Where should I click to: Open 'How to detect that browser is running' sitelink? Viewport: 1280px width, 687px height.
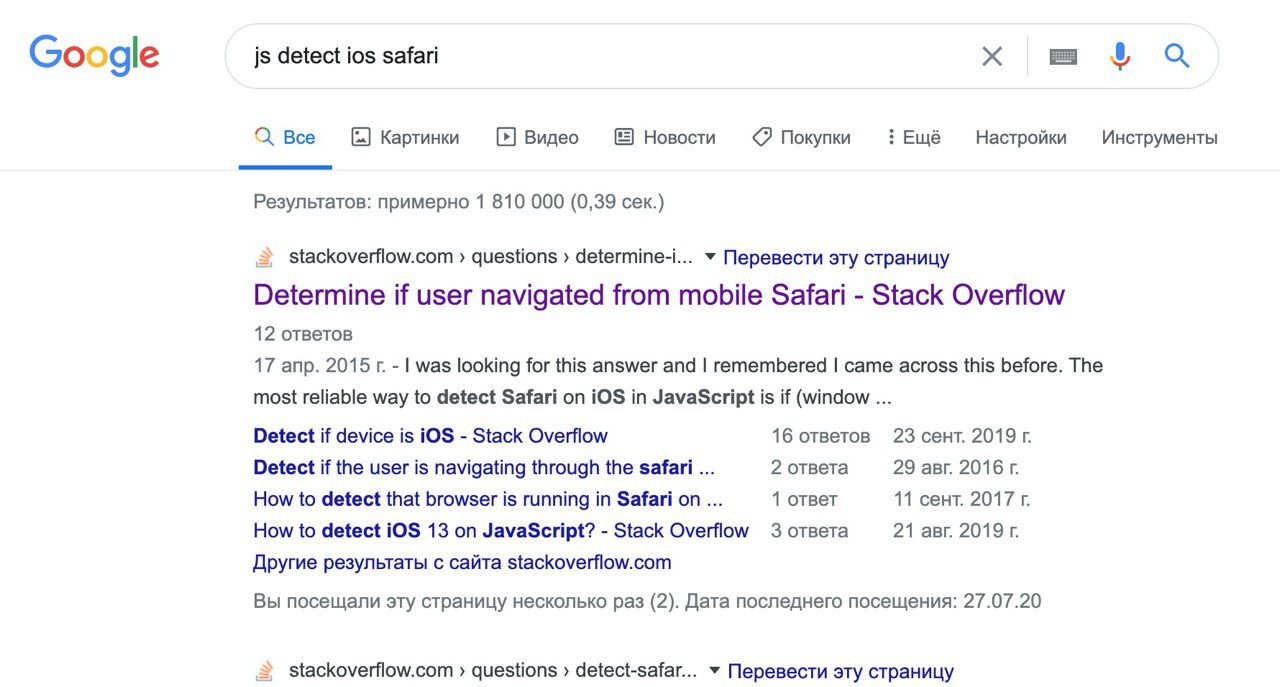pos(488,499)
